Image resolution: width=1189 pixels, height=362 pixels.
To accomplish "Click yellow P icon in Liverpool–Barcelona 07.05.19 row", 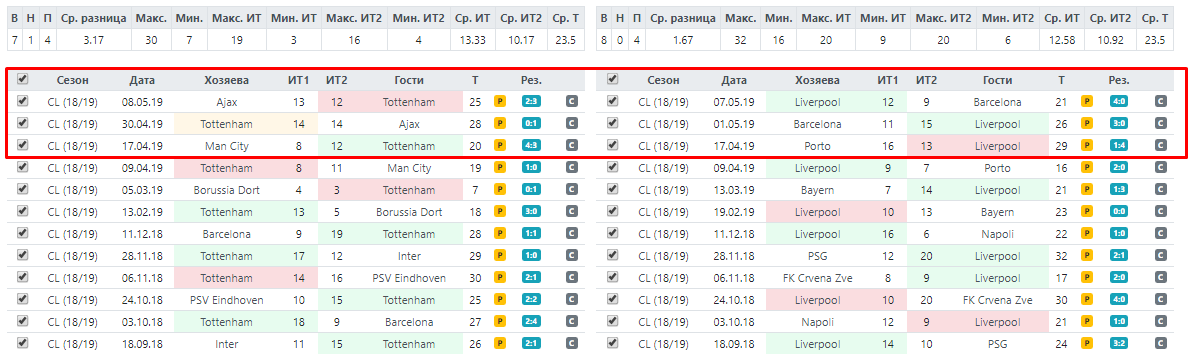I will click(1087, 102).
